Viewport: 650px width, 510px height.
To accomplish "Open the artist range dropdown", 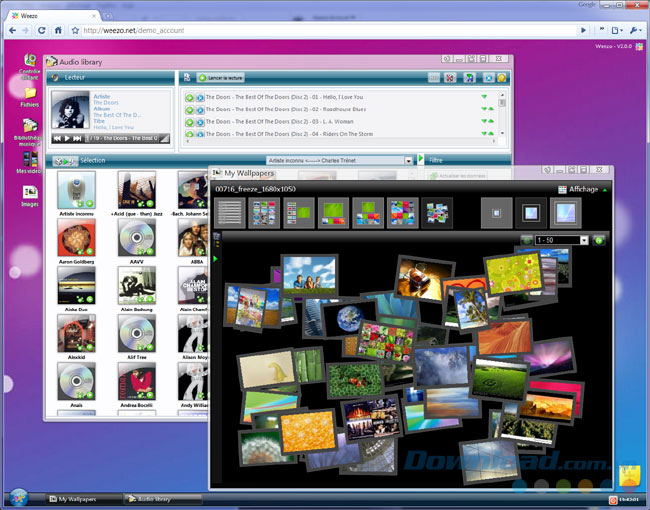I will click(x=340, y=160).
